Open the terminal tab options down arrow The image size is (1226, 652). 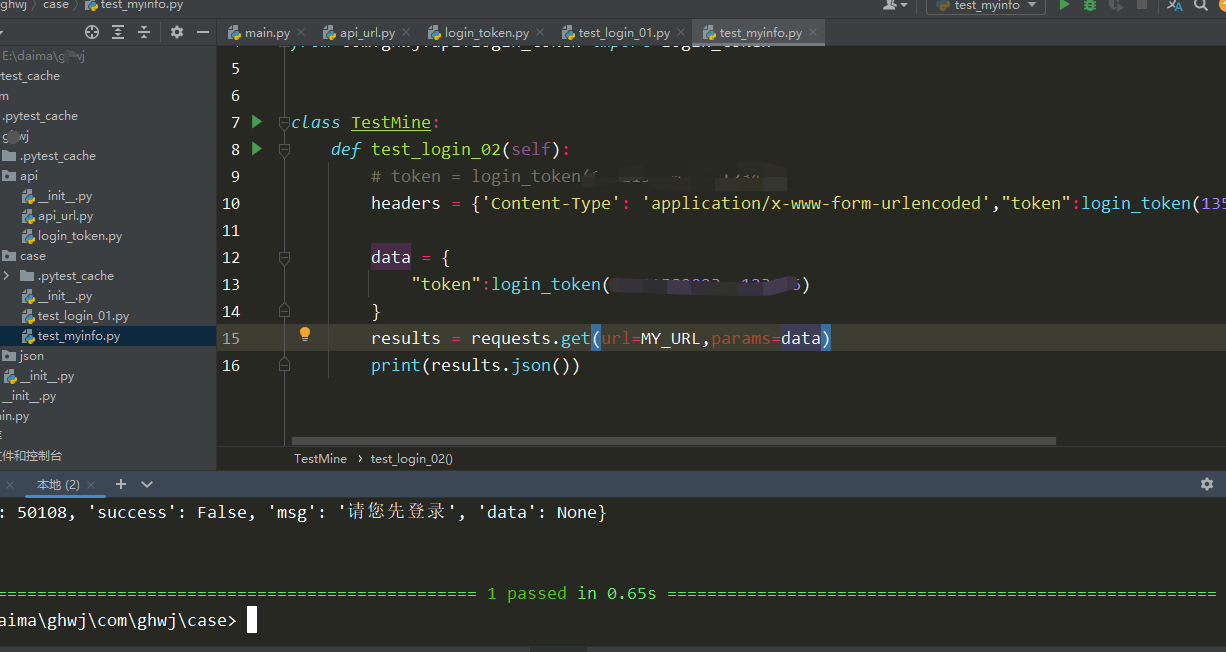147,484
